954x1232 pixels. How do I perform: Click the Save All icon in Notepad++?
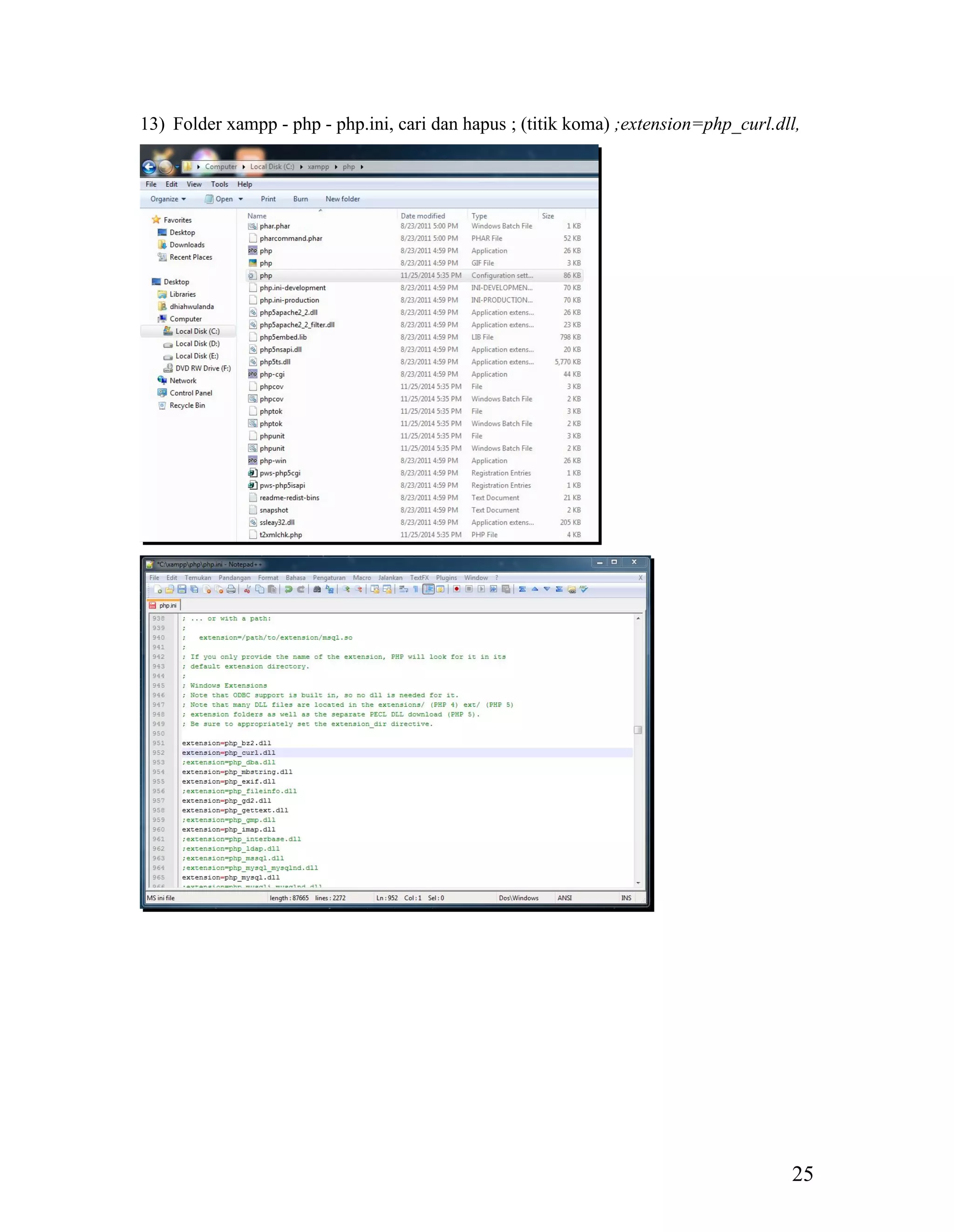click(x=195, y=589)
